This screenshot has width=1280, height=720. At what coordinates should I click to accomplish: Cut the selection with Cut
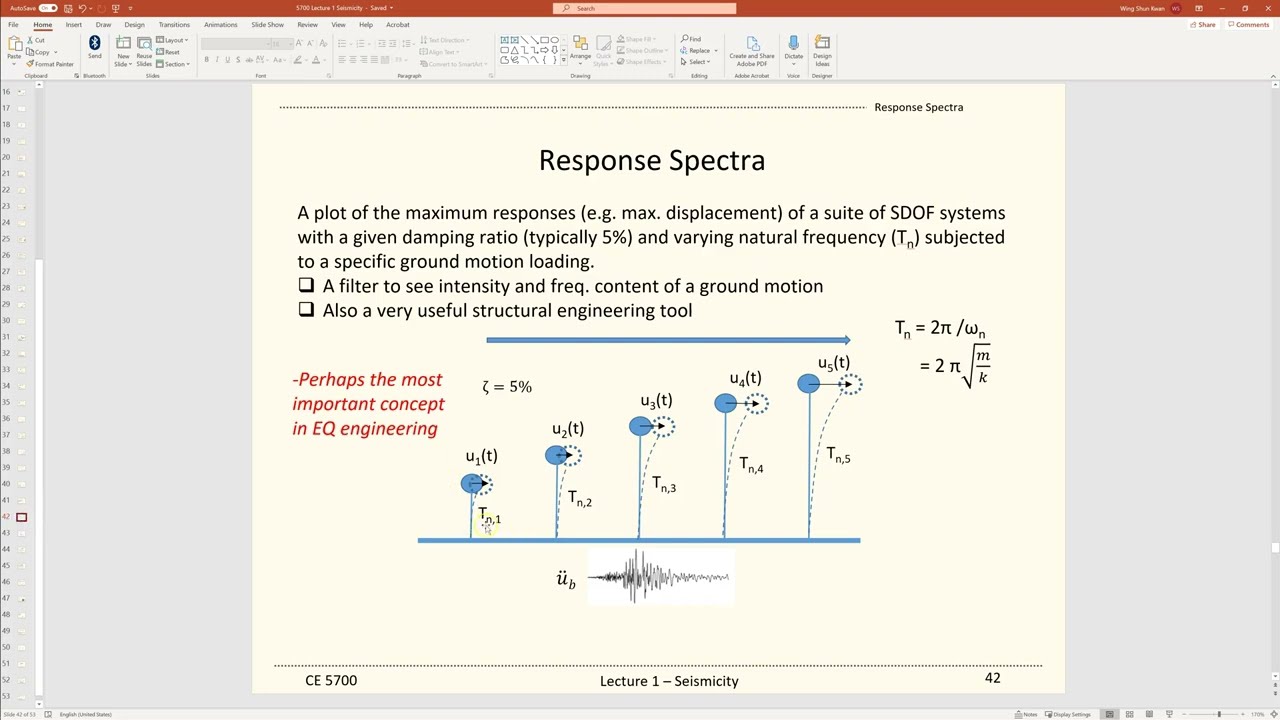pyautogui.click(x=35, y=40)
